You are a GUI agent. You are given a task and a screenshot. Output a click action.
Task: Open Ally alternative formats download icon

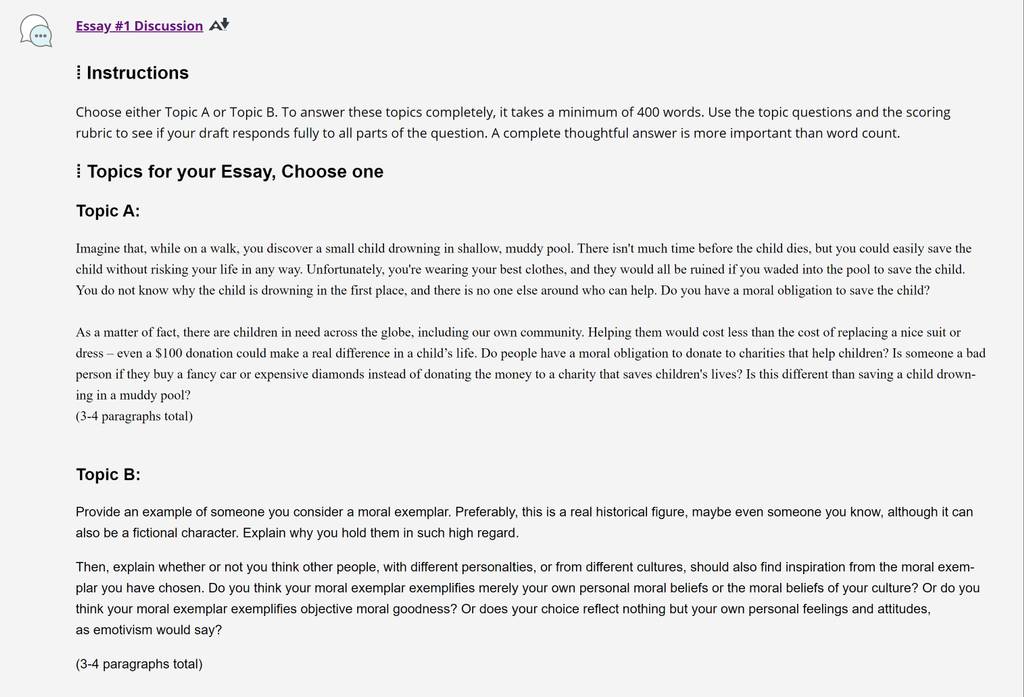(x=219, y=25)
